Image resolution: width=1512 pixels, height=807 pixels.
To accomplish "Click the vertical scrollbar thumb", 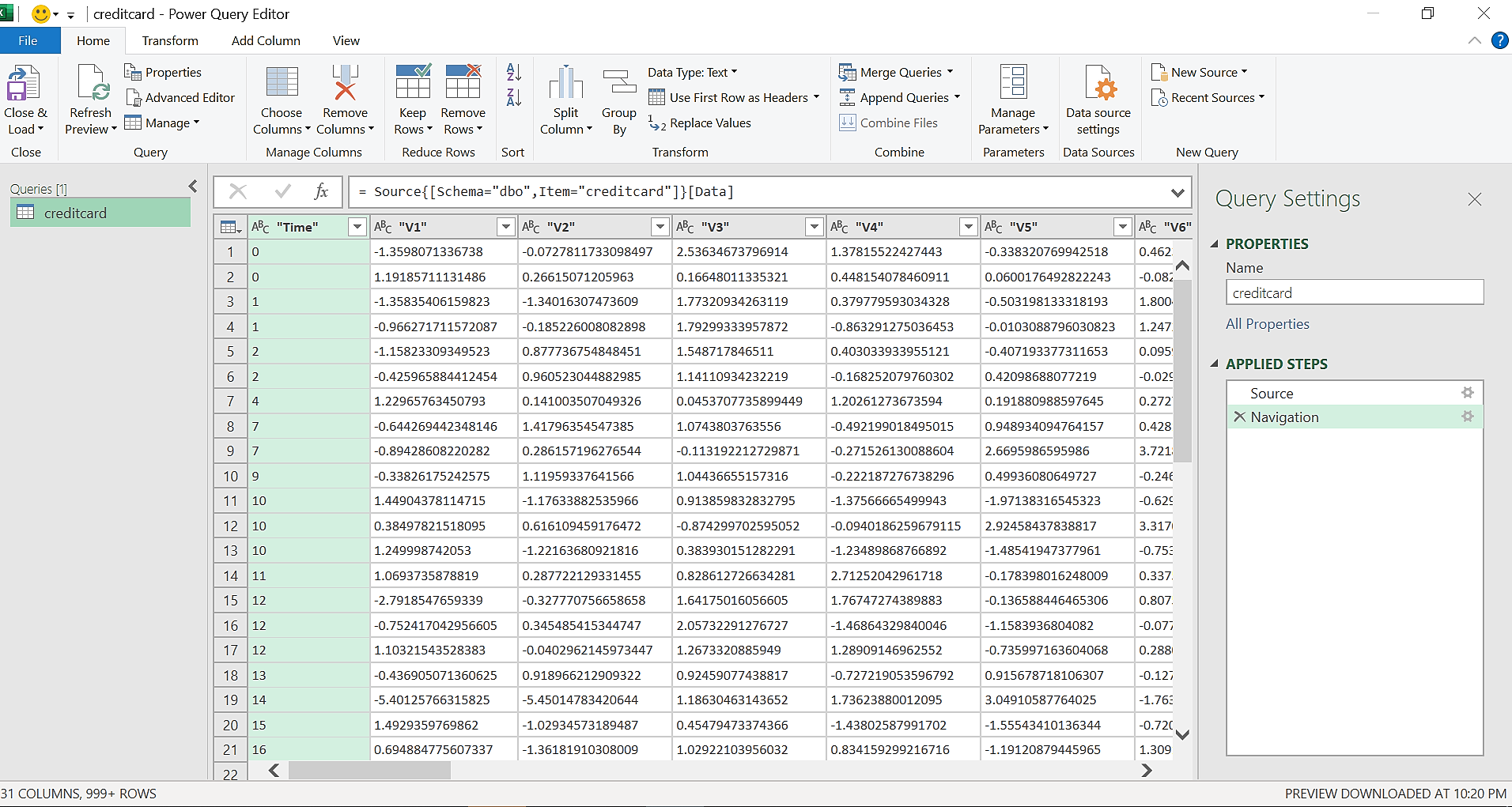I will pyautogui.click(x=1182, y=369).
